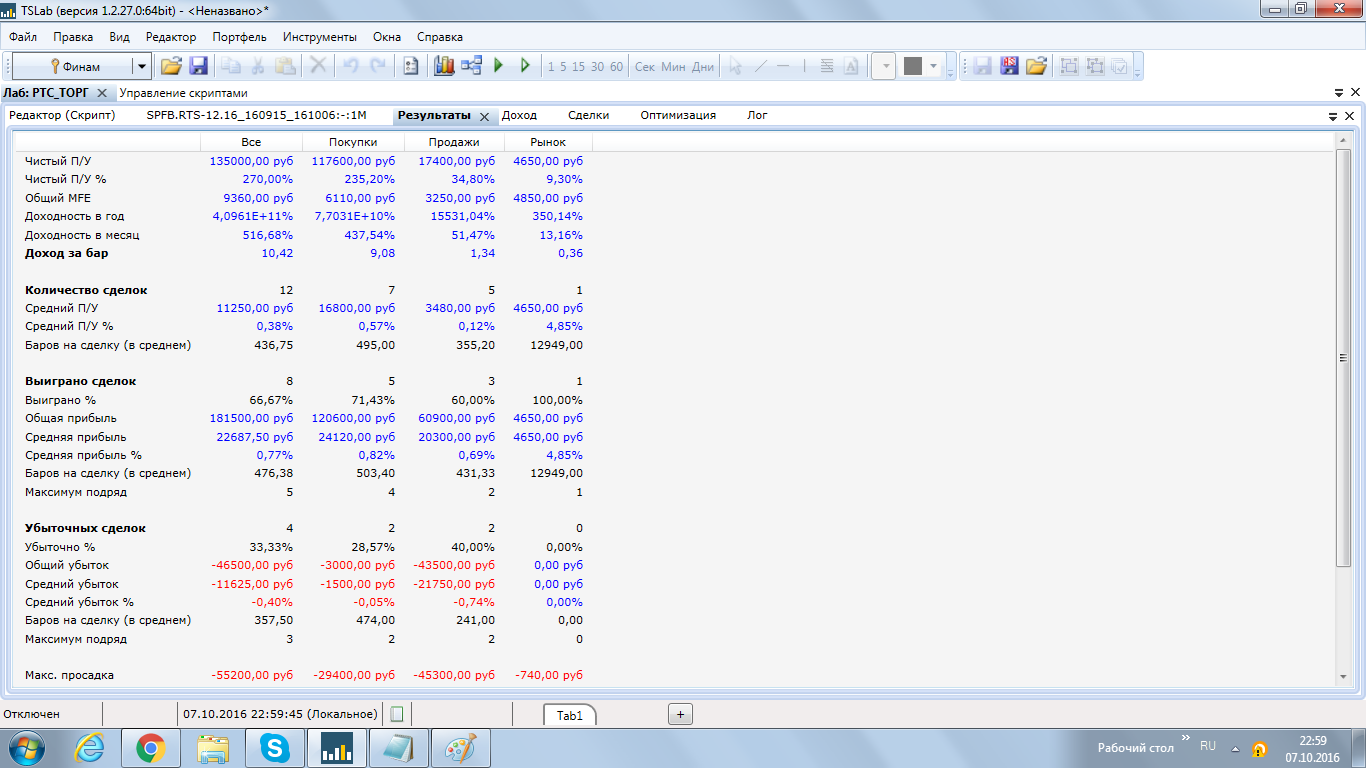Image resolution: width=1366 pixels, height=768 pixels.
Task: Open the Инструменты menu
Action: pyautogui.click(x=319, y=37)
